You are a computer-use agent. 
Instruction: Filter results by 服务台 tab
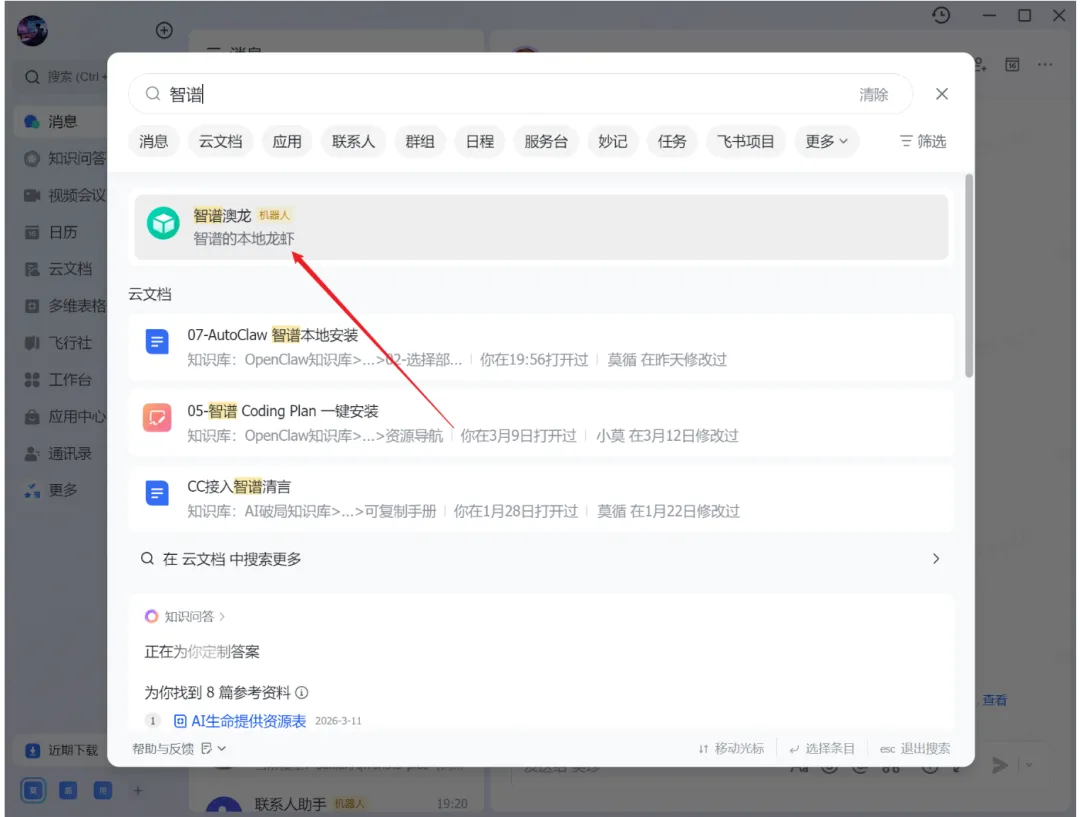point(546,141)
